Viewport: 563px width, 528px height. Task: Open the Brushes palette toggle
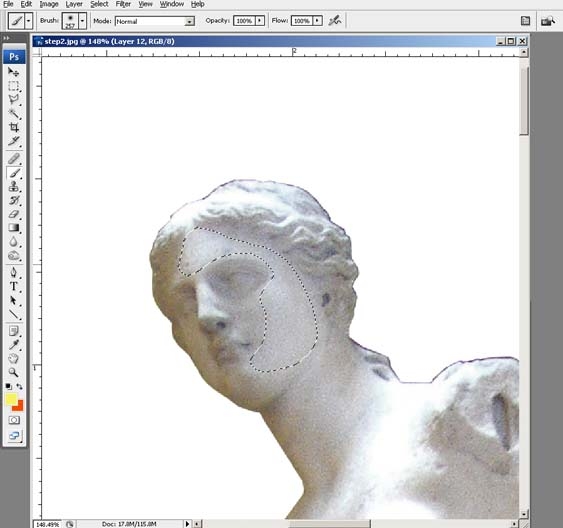(525, 21)
